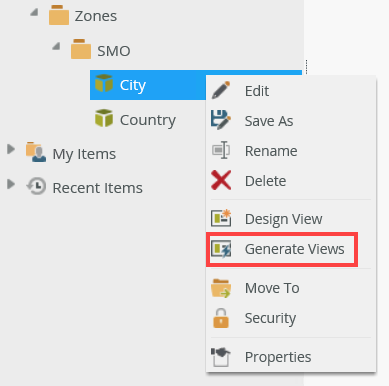Viewport: 389px width, 386px height.
Task: Expand the Recent Items node
Action: coord(11,184)
